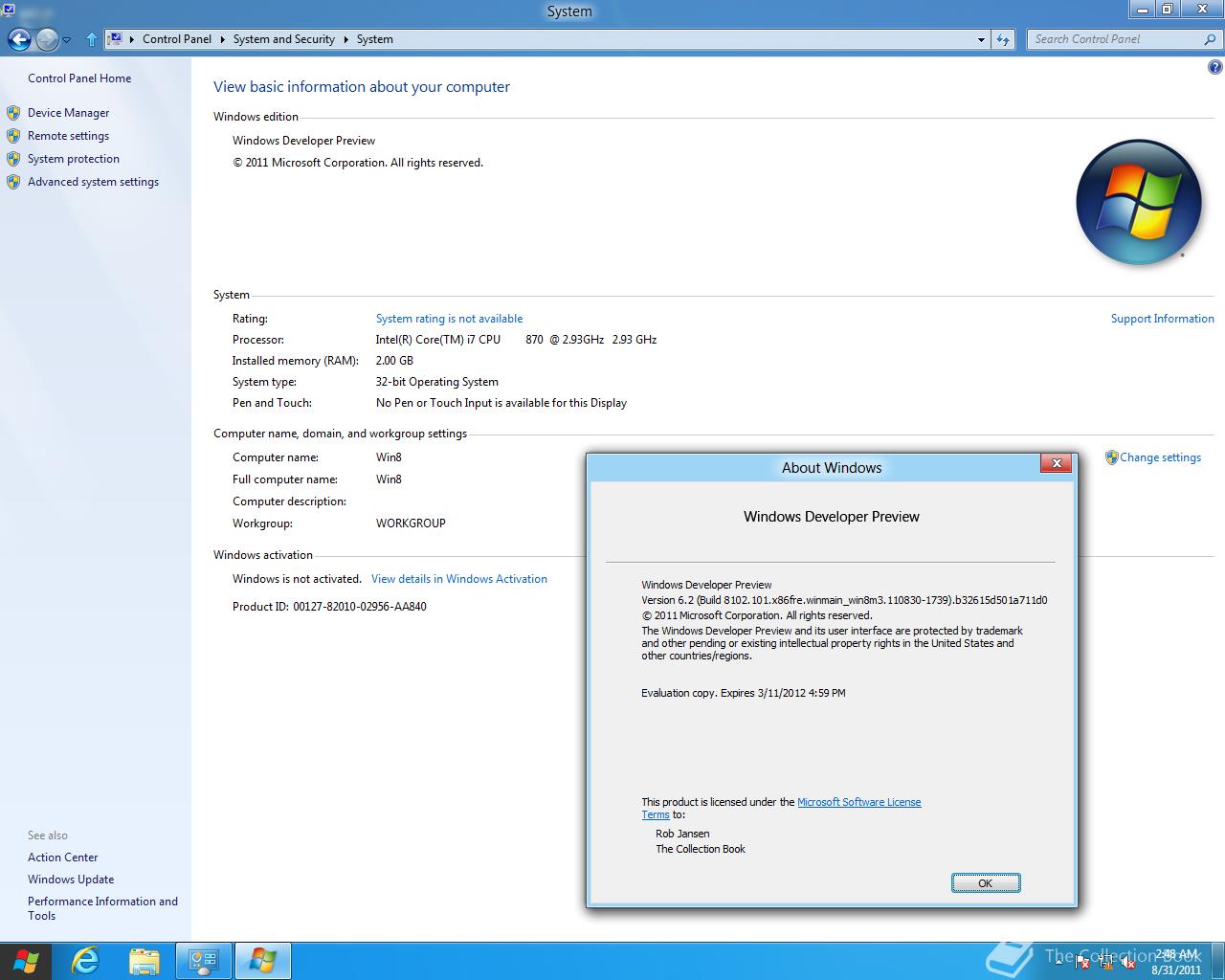Image resolution: width=1225 pixels, height=980 pixels.
Task: Select System in the breadcrumb path
Action: click(x=375, y=39)
